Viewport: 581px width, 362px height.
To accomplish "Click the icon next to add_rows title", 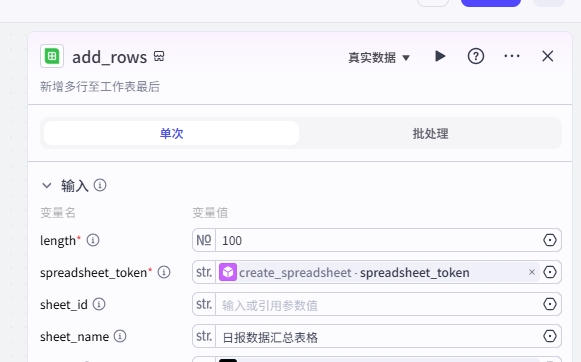I will tap(159, 56).
